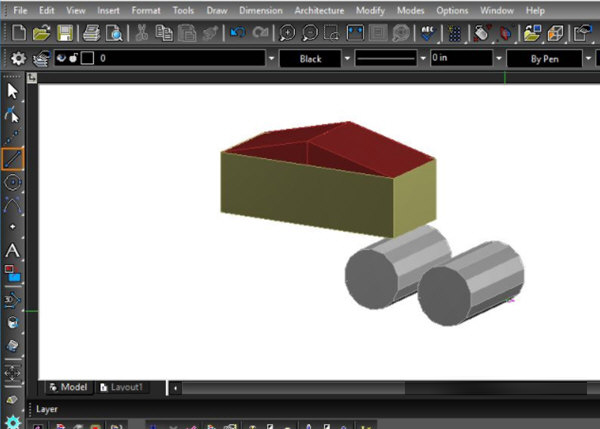600x429 pixels.
Task: Click the New document icon
Action: tap(18, 33)
